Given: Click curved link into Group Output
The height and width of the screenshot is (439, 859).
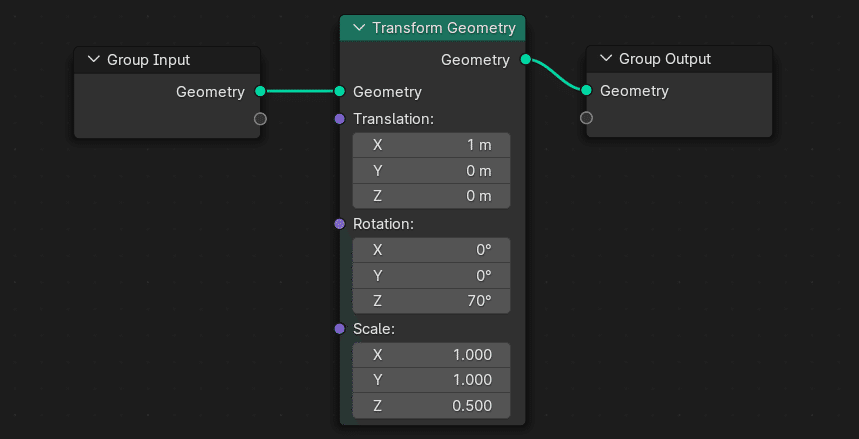Looking at the screenshot, I should pos(556,75).
